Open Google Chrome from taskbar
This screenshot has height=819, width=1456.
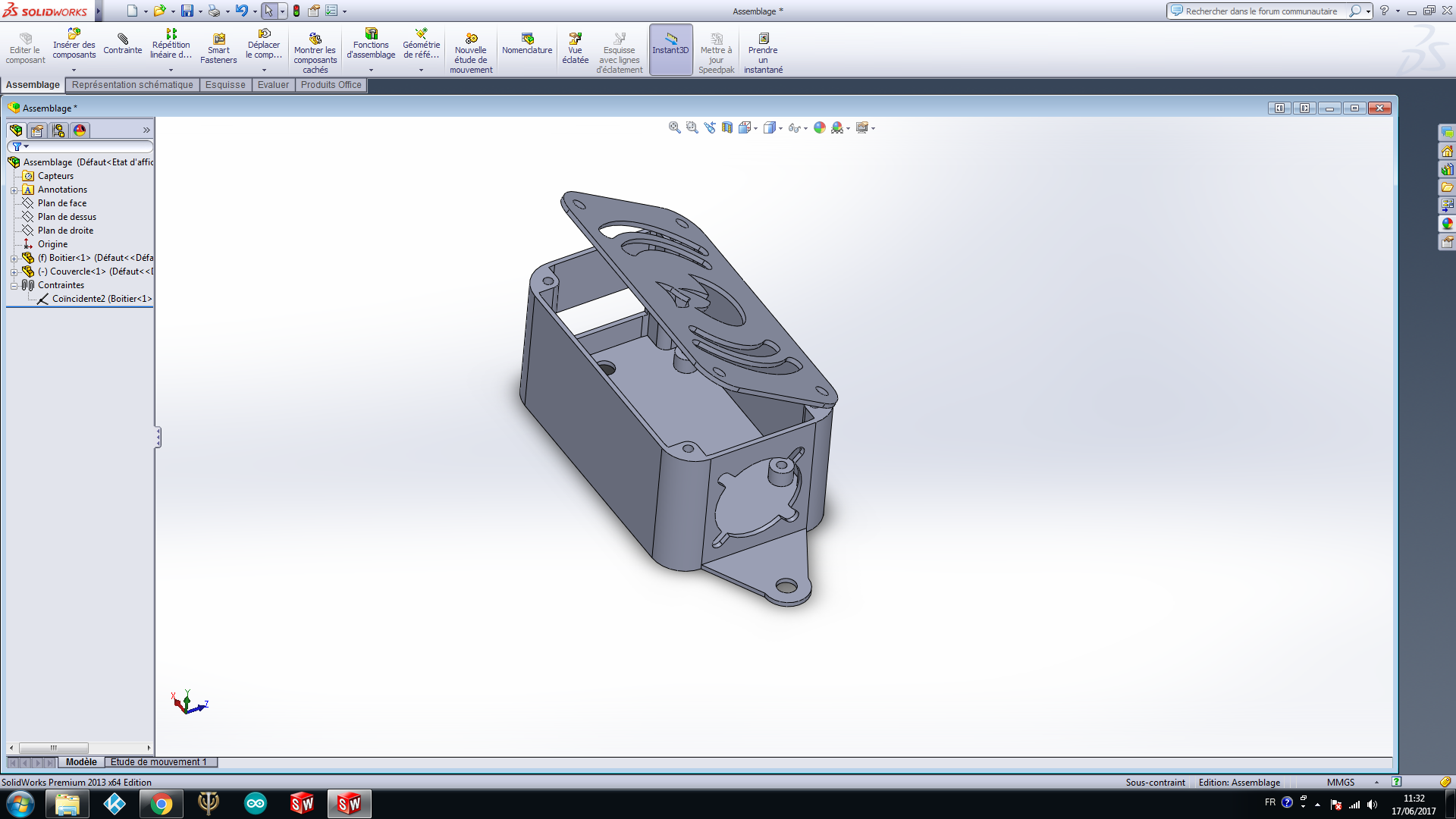point(161,804)
